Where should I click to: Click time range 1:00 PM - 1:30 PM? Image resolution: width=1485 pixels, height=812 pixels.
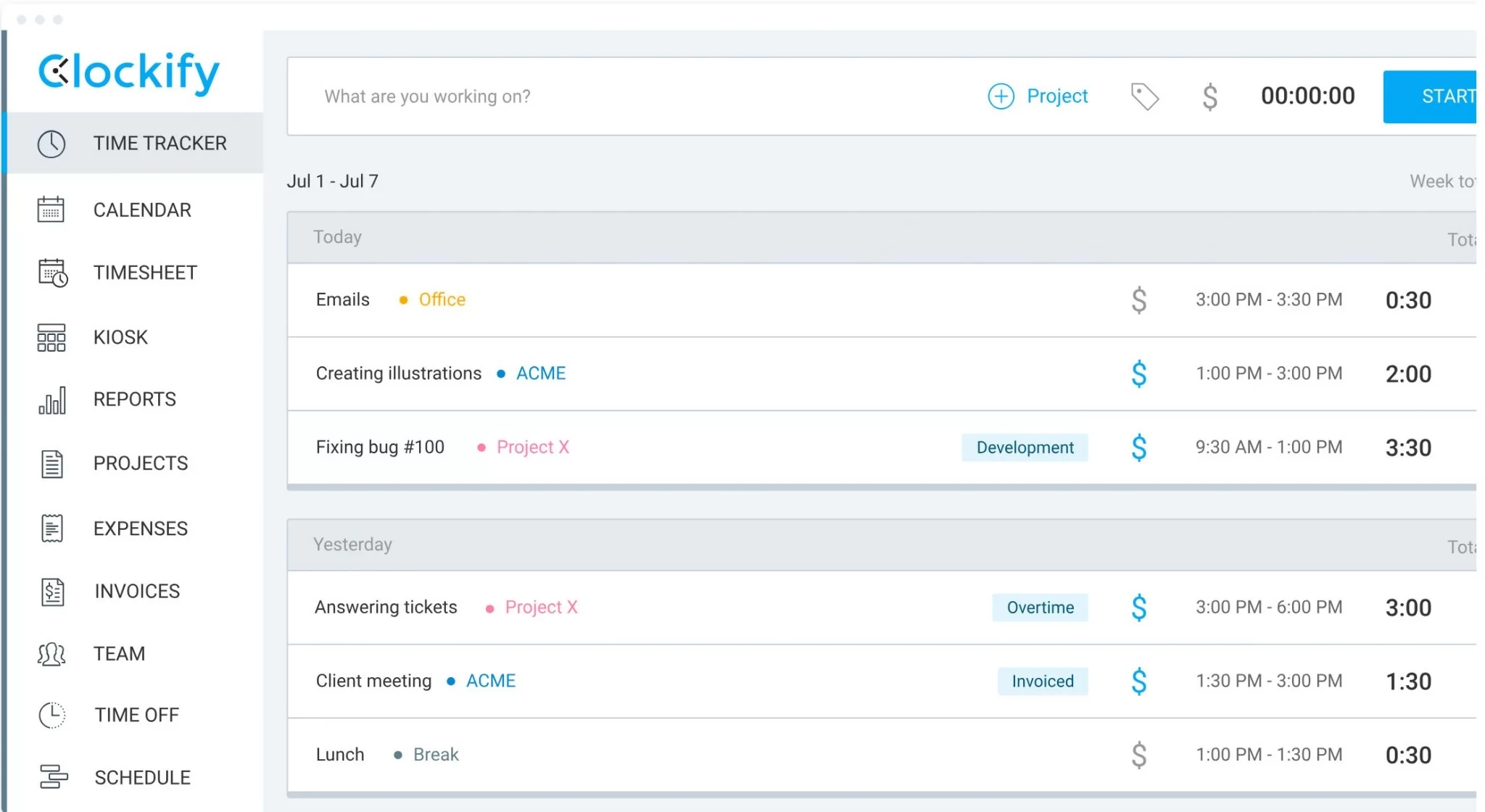pos(1269,755)
